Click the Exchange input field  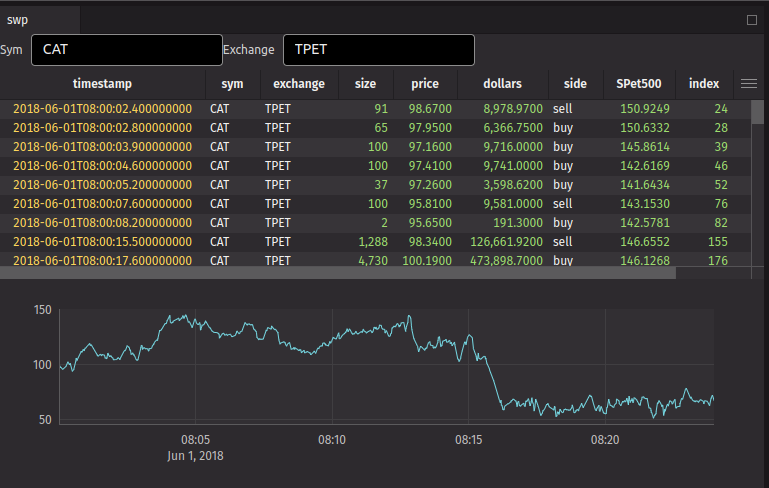click(378, 50)
